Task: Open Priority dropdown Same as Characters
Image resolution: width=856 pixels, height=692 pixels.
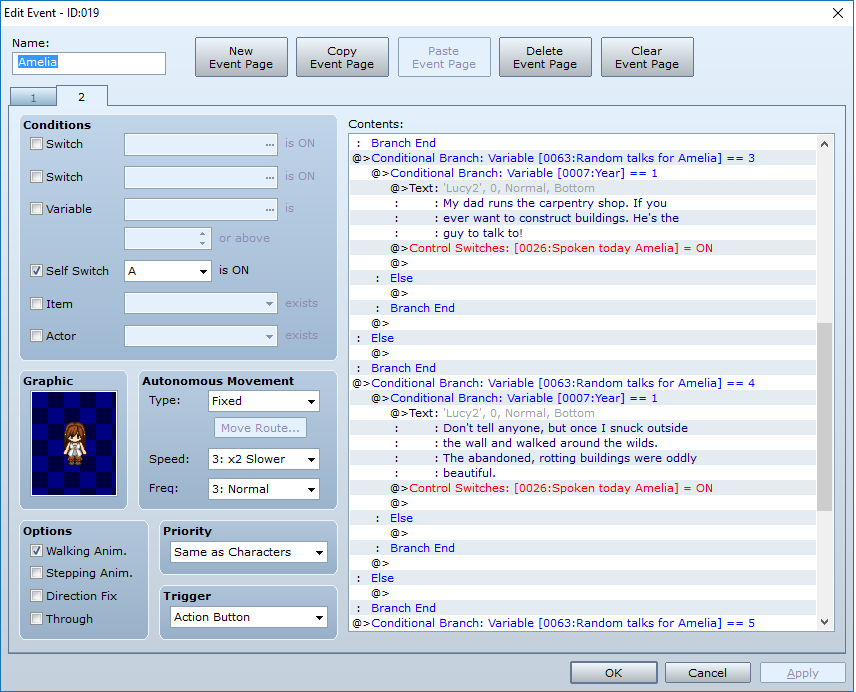Action: [248, 552]
